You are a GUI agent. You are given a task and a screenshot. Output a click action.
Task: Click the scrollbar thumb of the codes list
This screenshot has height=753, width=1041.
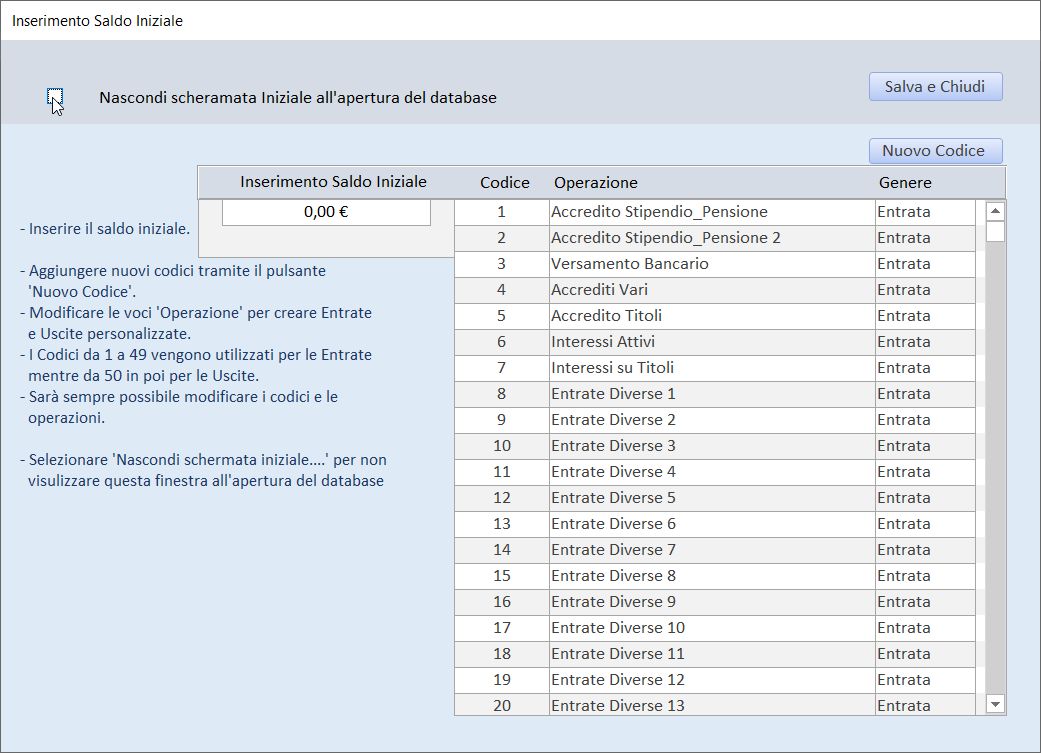pyautogui.click(x=995, y=232)
